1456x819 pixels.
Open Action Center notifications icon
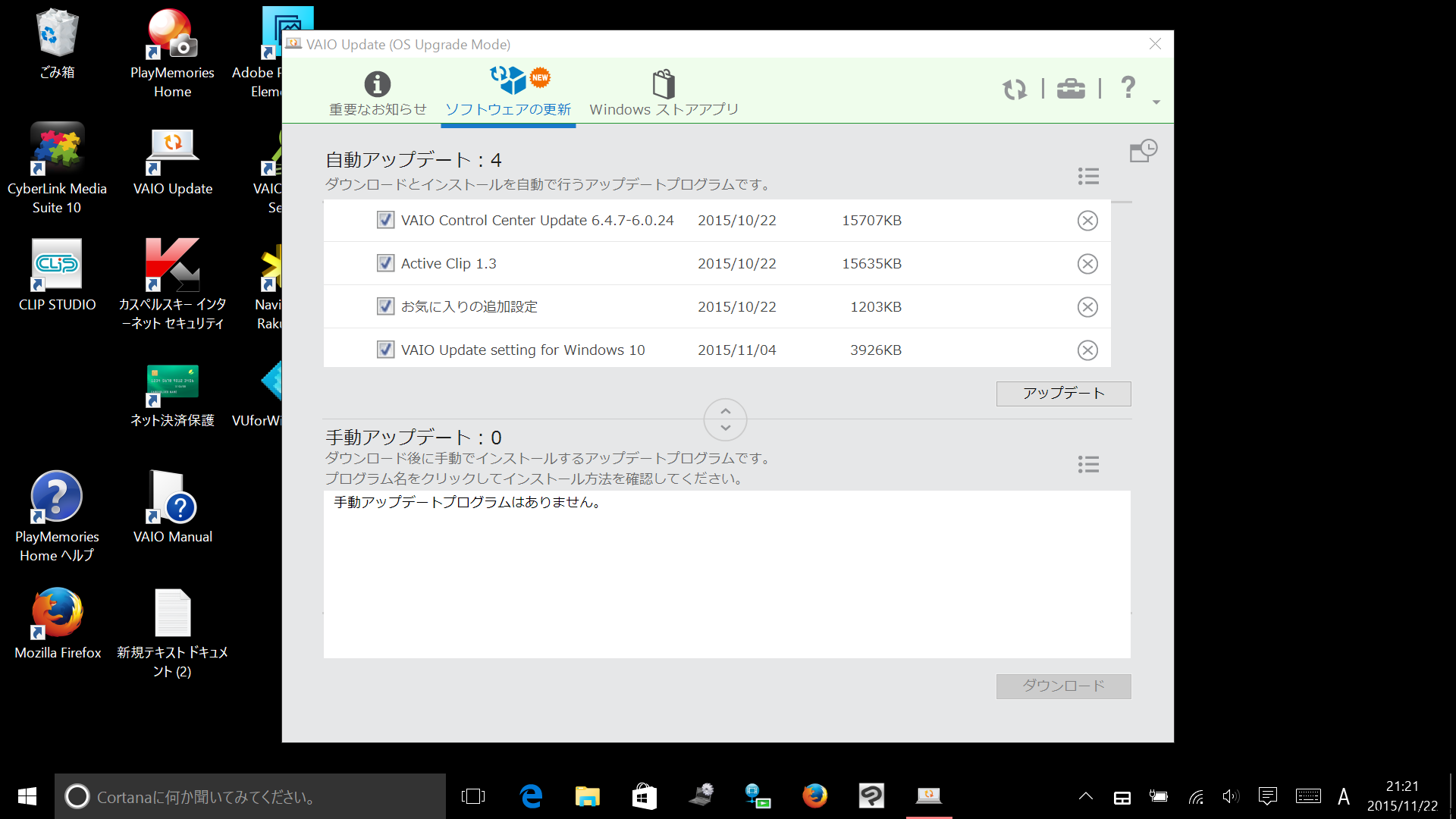pyautogui.click(x=1267, y=796)
